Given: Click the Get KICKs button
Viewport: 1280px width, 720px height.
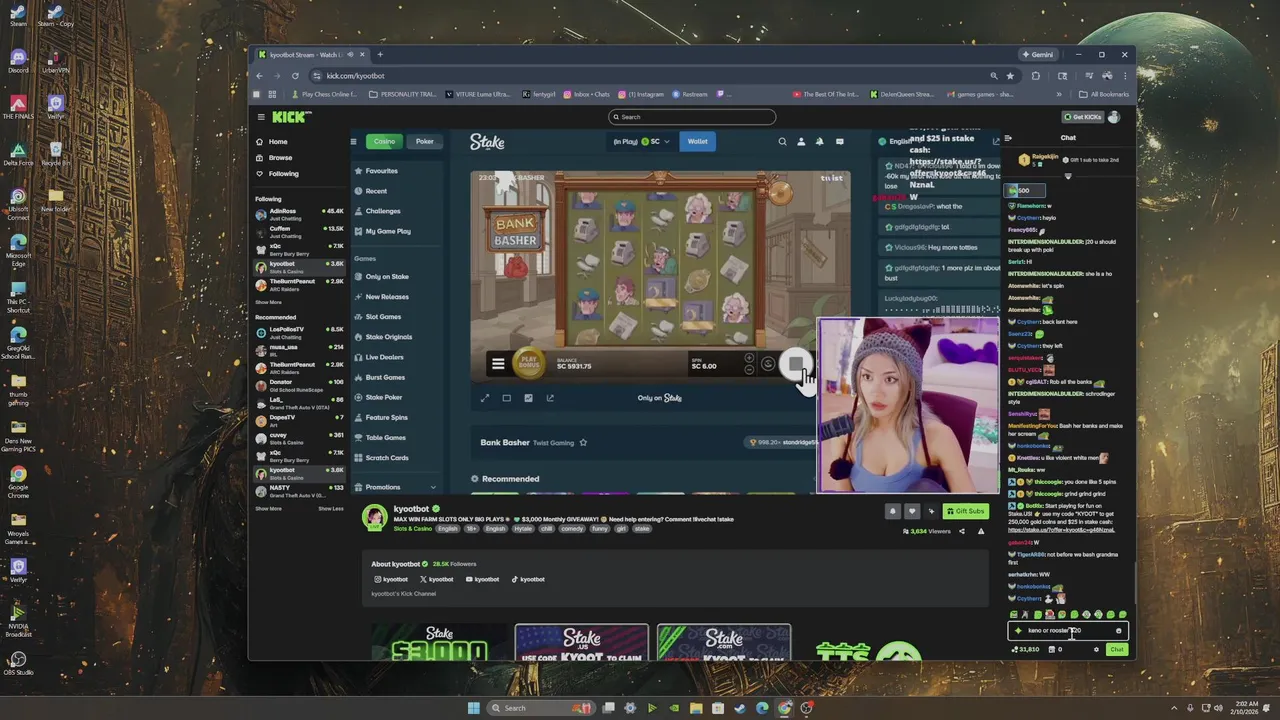Looking at the screenshot, I should (1082, 117).
